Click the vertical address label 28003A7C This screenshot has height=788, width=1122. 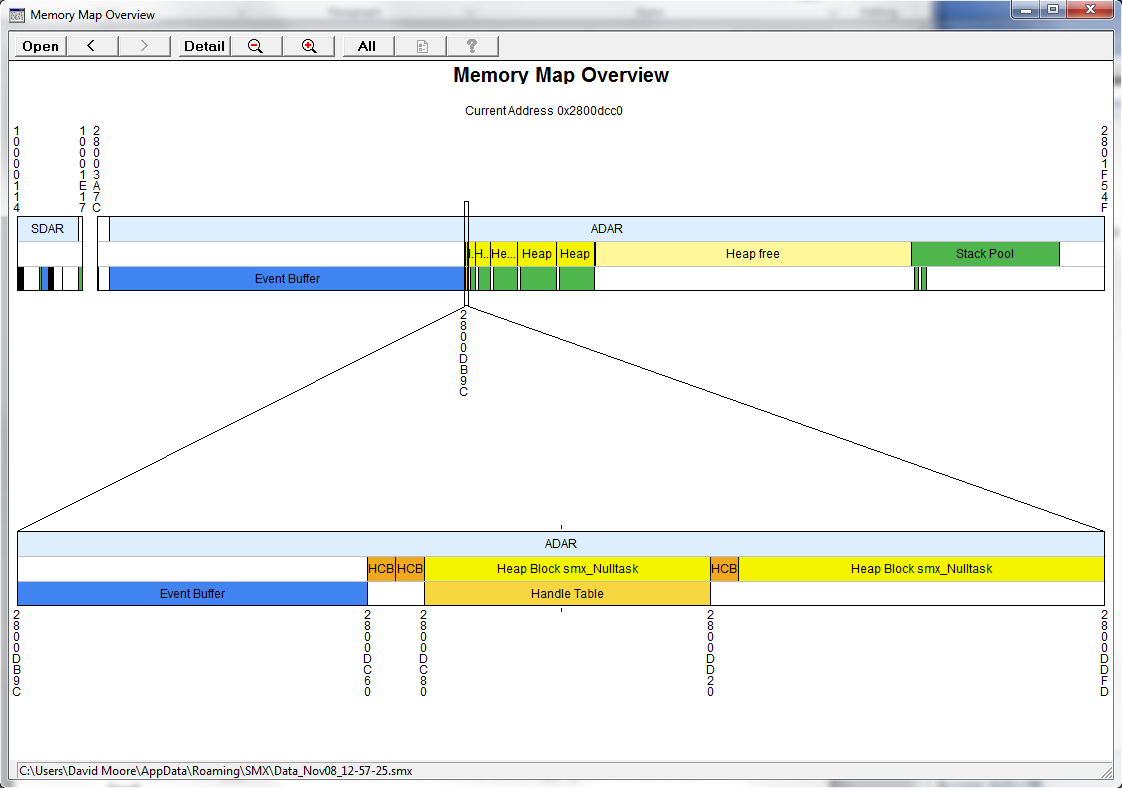(x=97, y=170)
